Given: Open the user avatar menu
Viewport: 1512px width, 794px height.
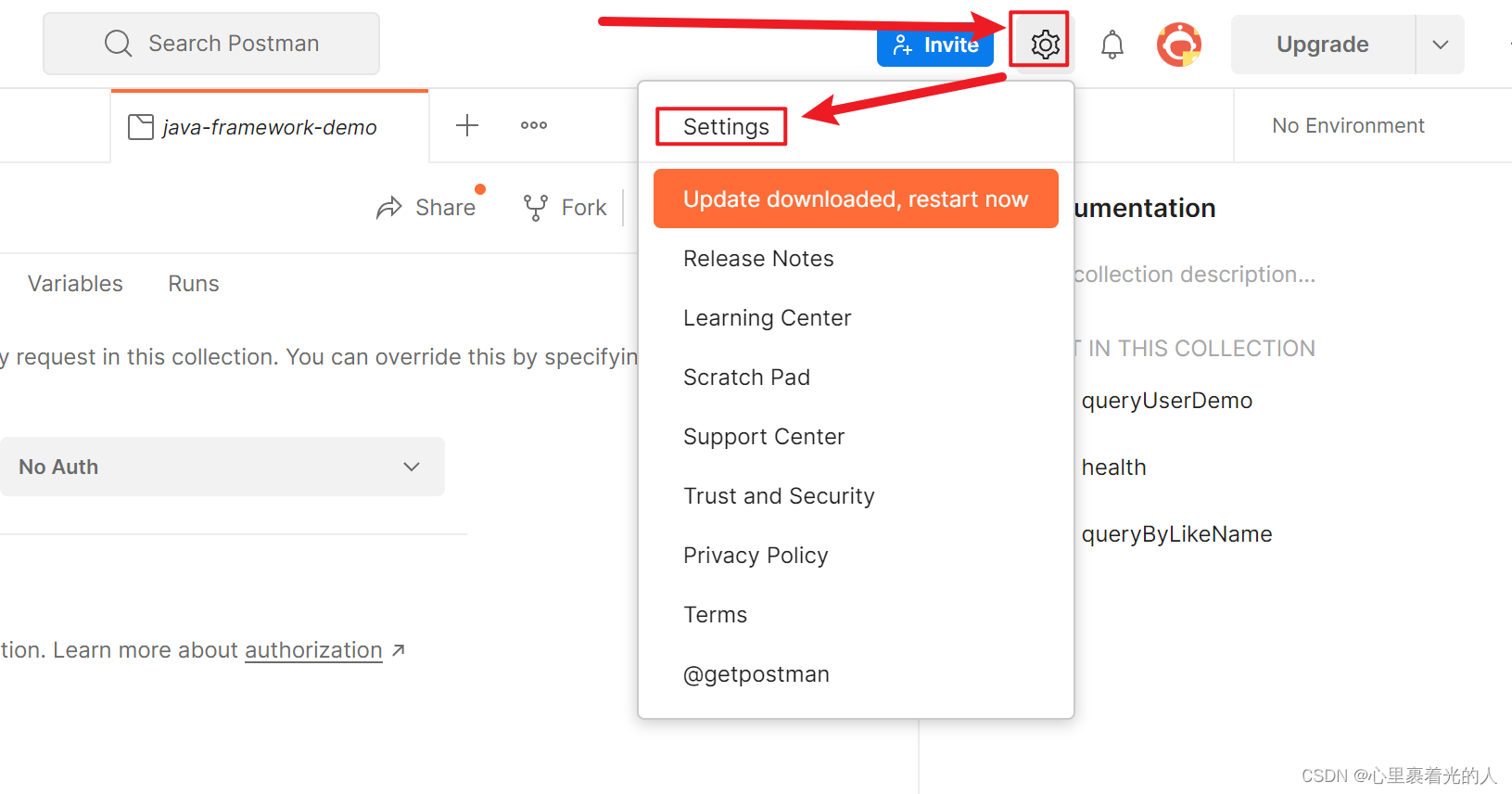Looking at the screenshot, I should click(1178, 45).
